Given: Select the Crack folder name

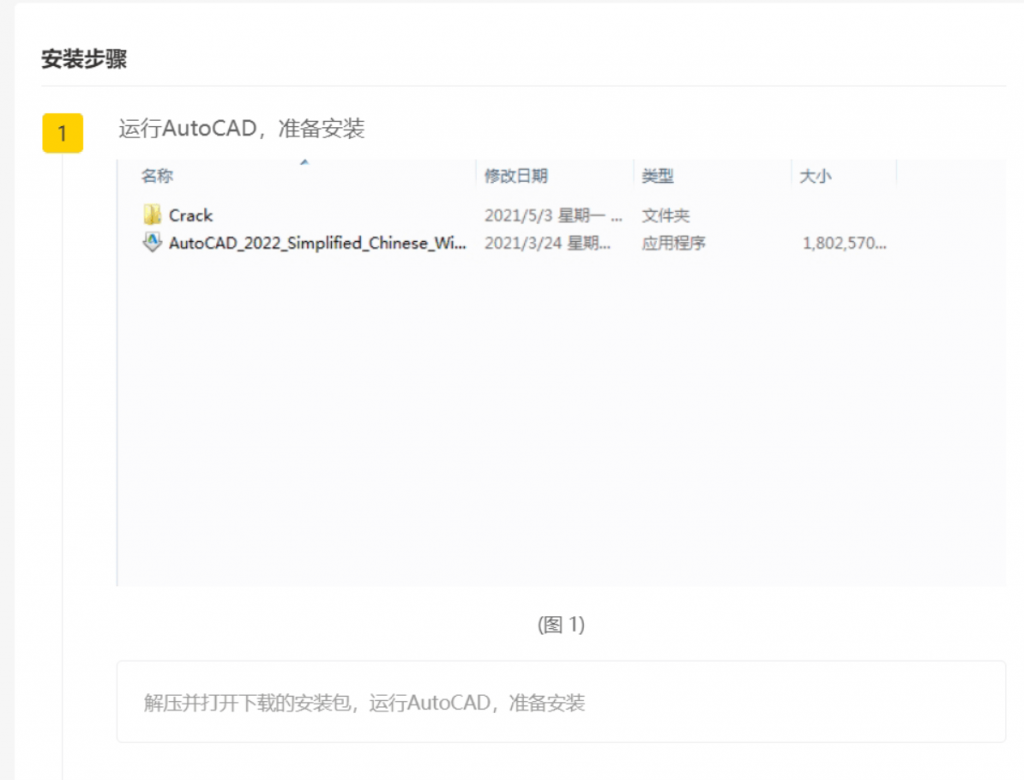Looking at the screenshot, I should [x=191, y=215].
